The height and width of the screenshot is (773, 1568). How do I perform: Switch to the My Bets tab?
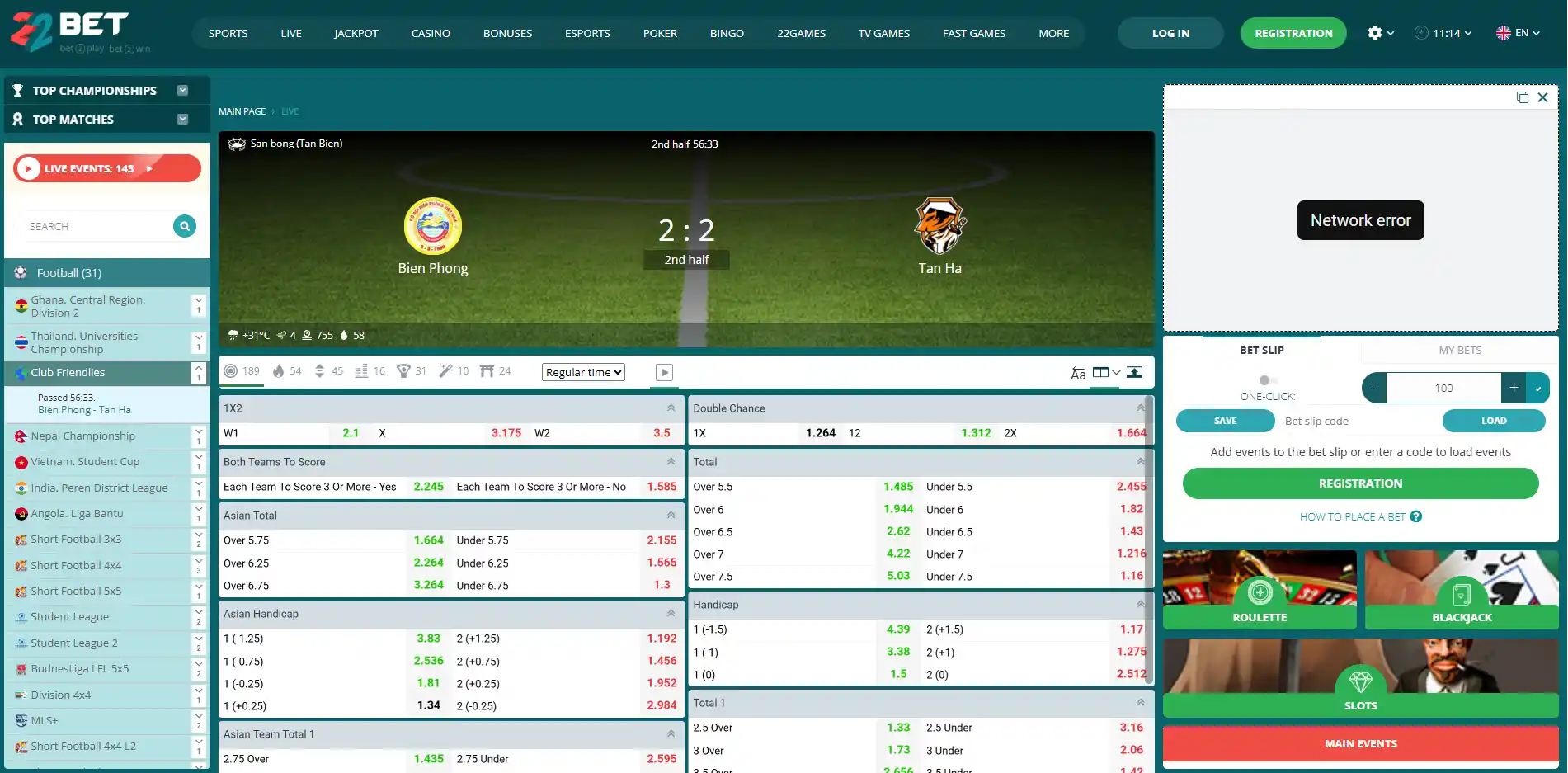click(x=1460, y=351)
